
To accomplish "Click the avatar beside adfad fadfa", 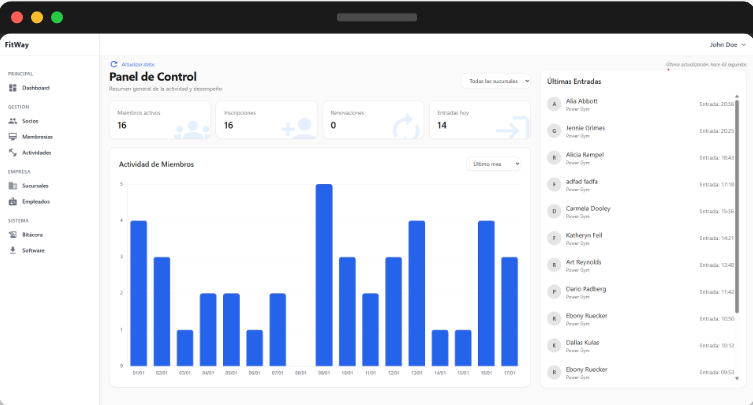I will [554, 184].
